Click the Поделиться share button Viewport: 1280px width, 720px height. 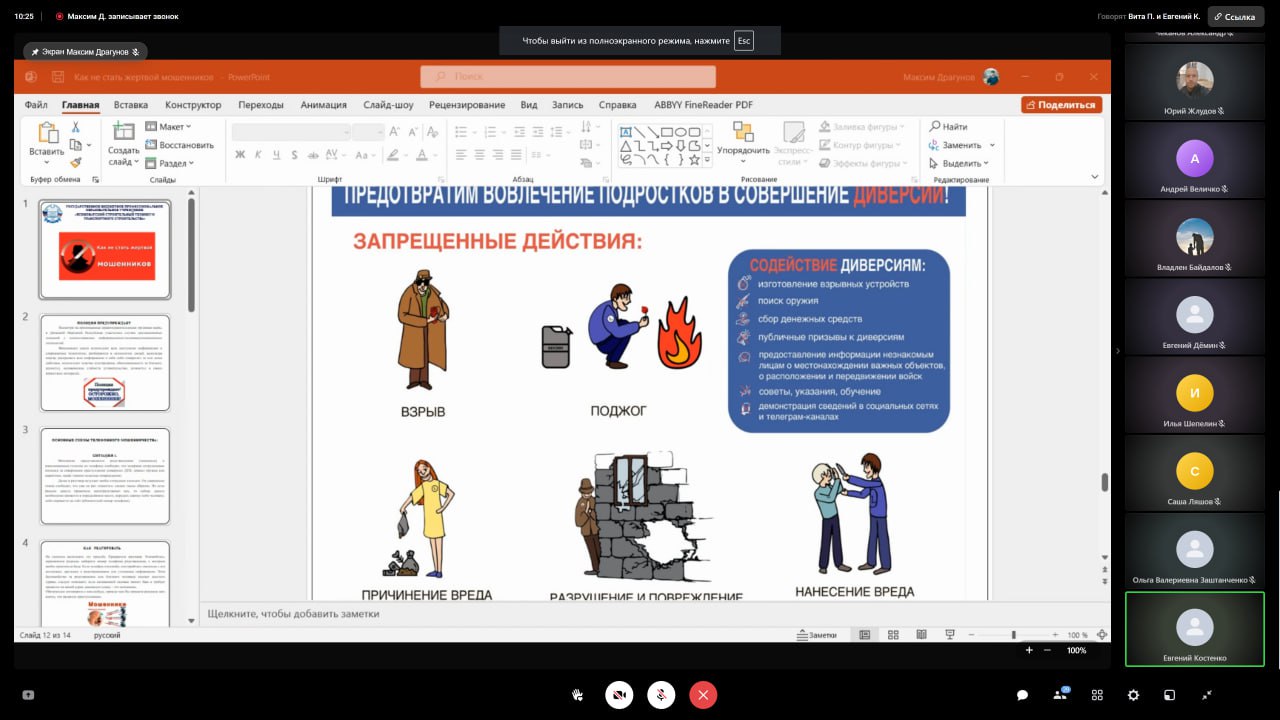tap(1061, 105)
